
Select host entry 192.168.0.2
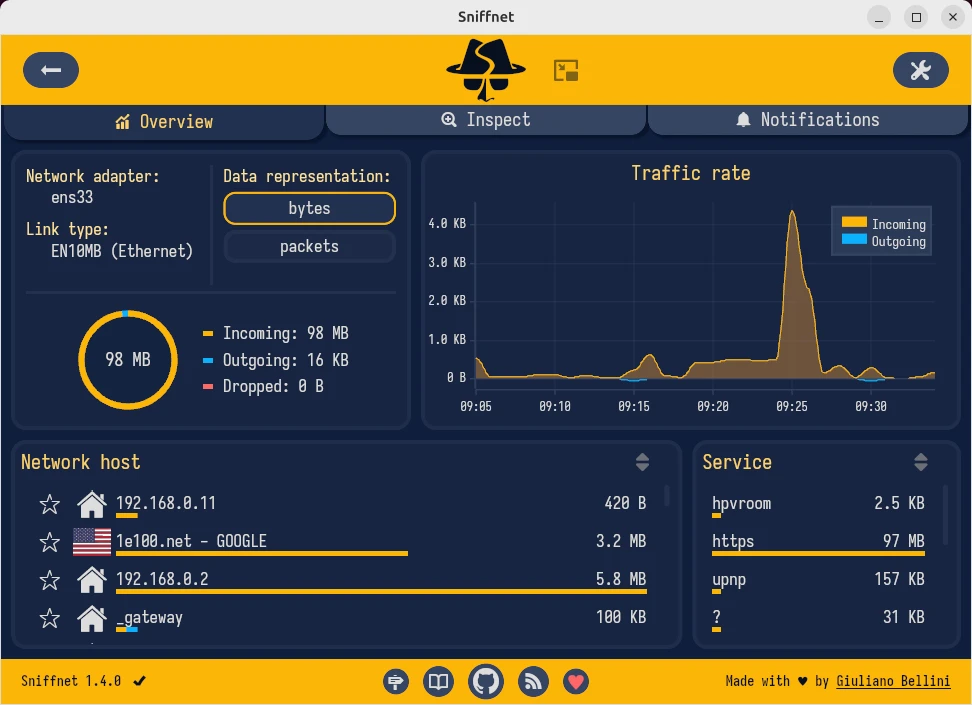click(x=381, y=580)
